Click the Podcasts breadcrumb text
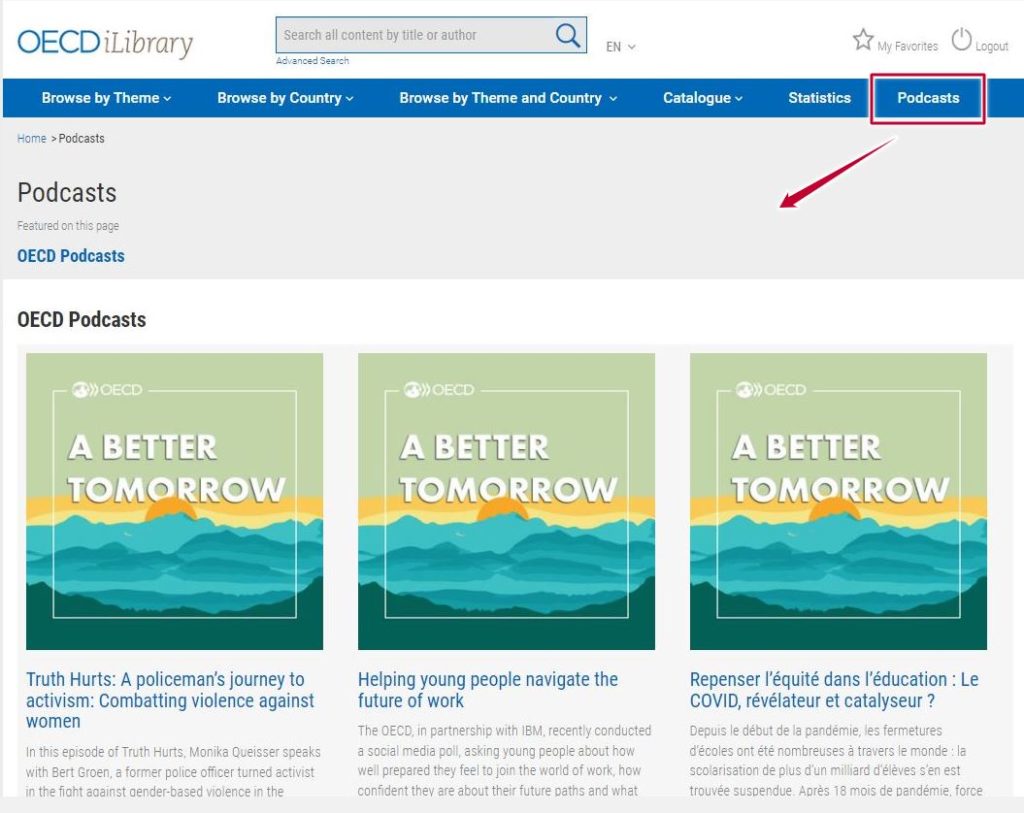Image resolution: width=1024 pixels, height=813 pixels. (82, 138)
